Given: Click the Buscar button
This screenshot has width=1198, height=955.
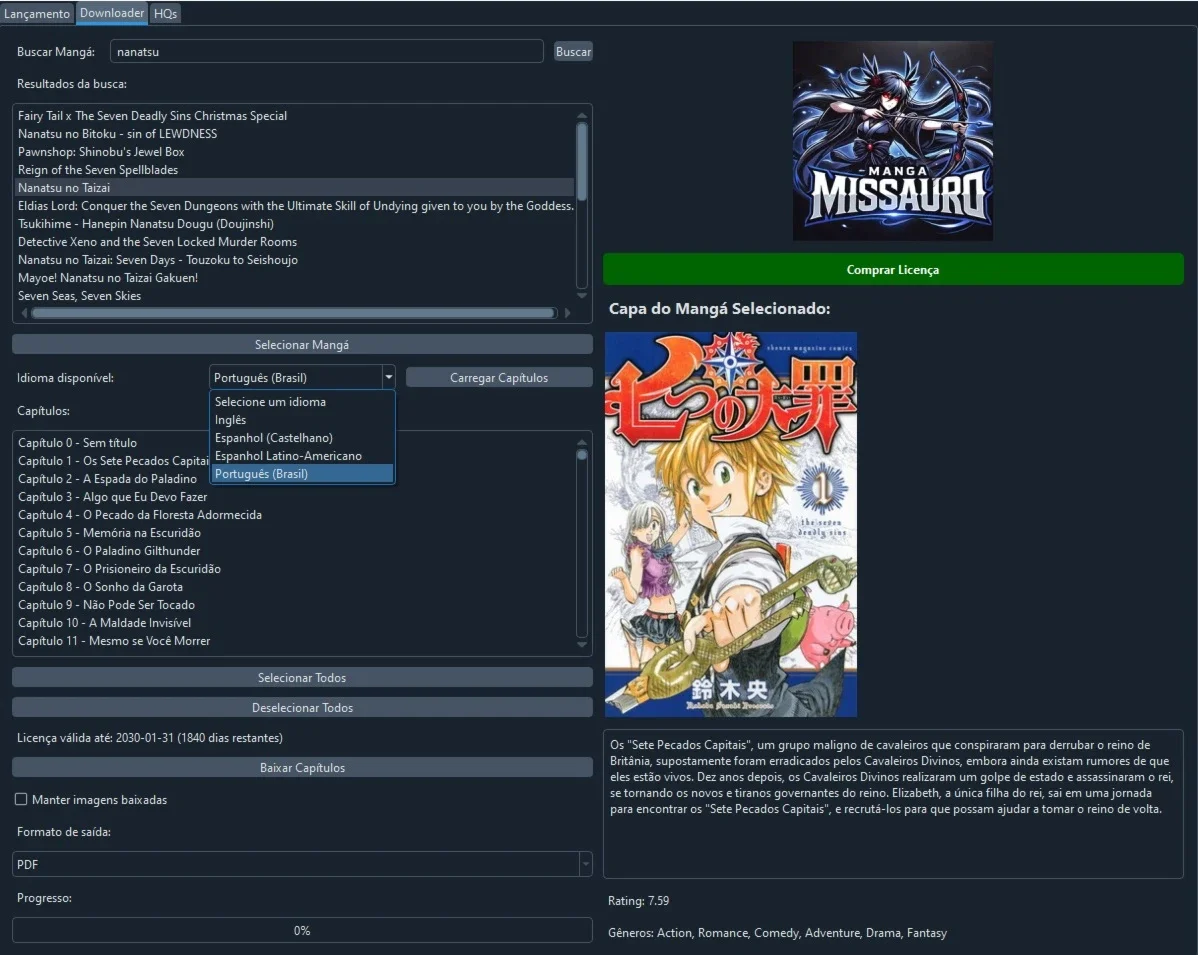Looking at the screenshot, I should click(x=573, y=51).
